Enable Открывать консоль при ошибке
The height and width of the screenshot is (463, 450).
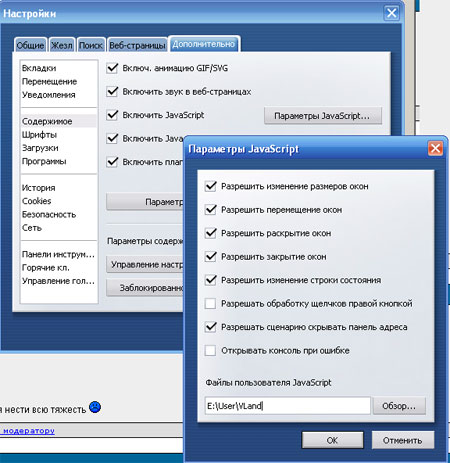[x=211, y=350]
